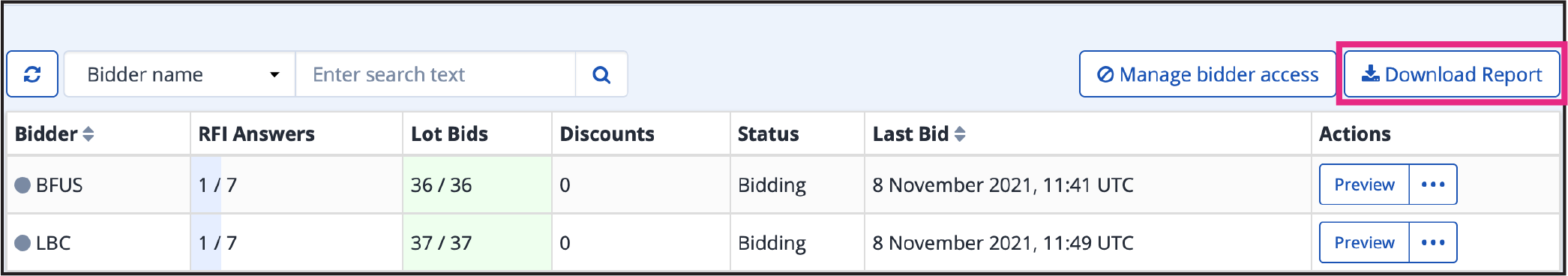Preview the LBC bid
Screen dimensions: 1568x276
[1364, 242]
